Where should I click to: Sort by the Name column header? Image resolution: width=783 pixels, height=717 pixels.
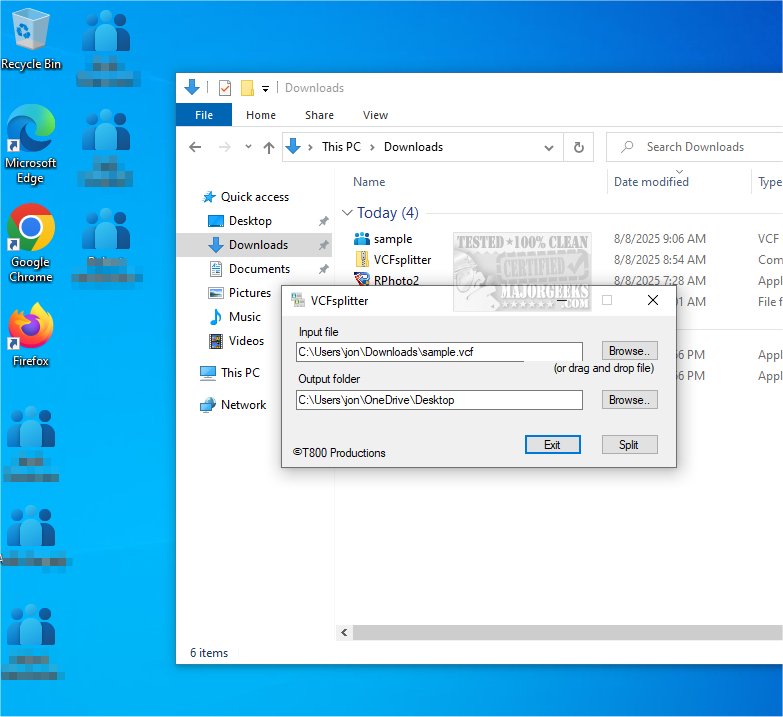click(369, 182)
